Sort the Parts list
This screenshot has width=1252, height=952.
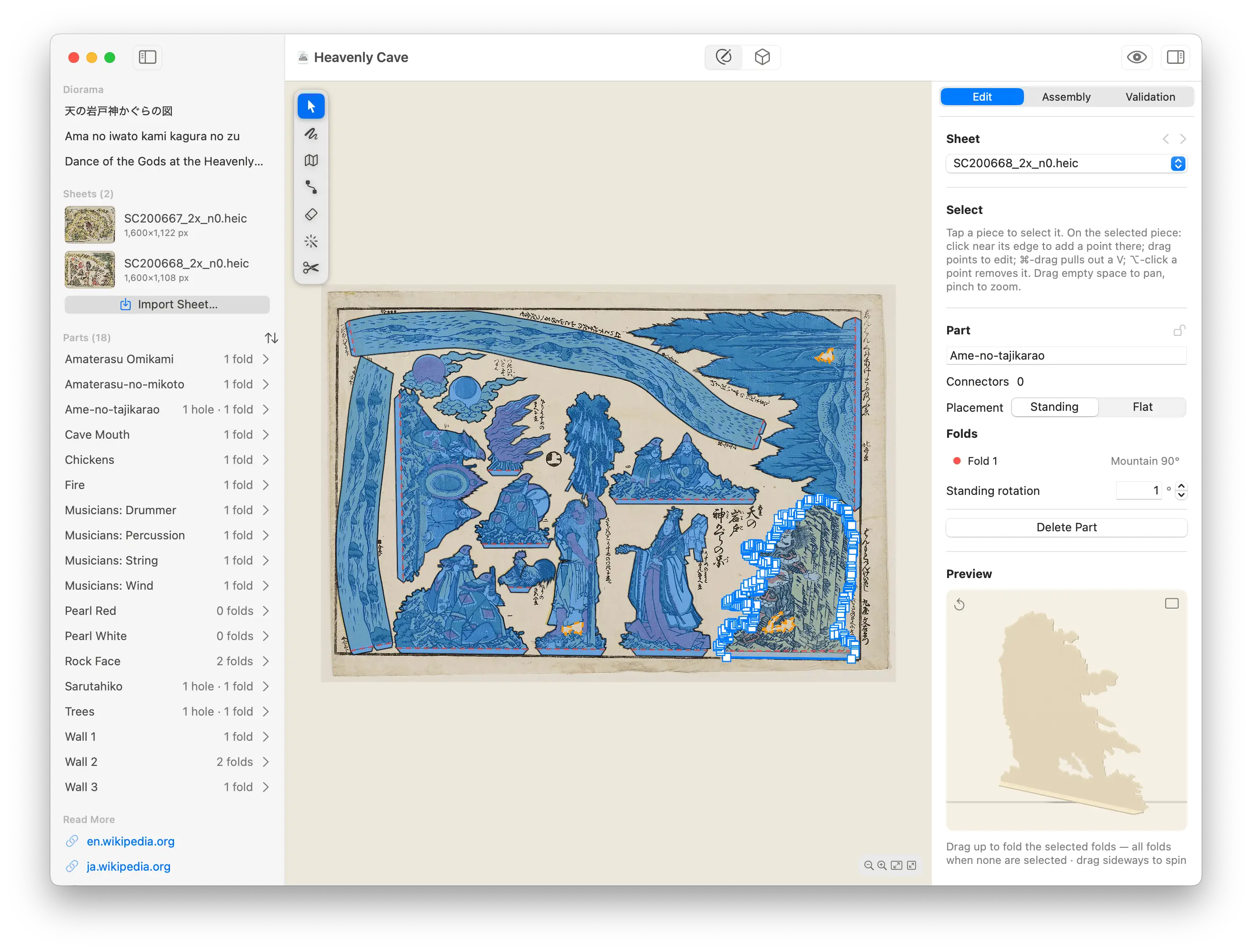click(271, 338)
